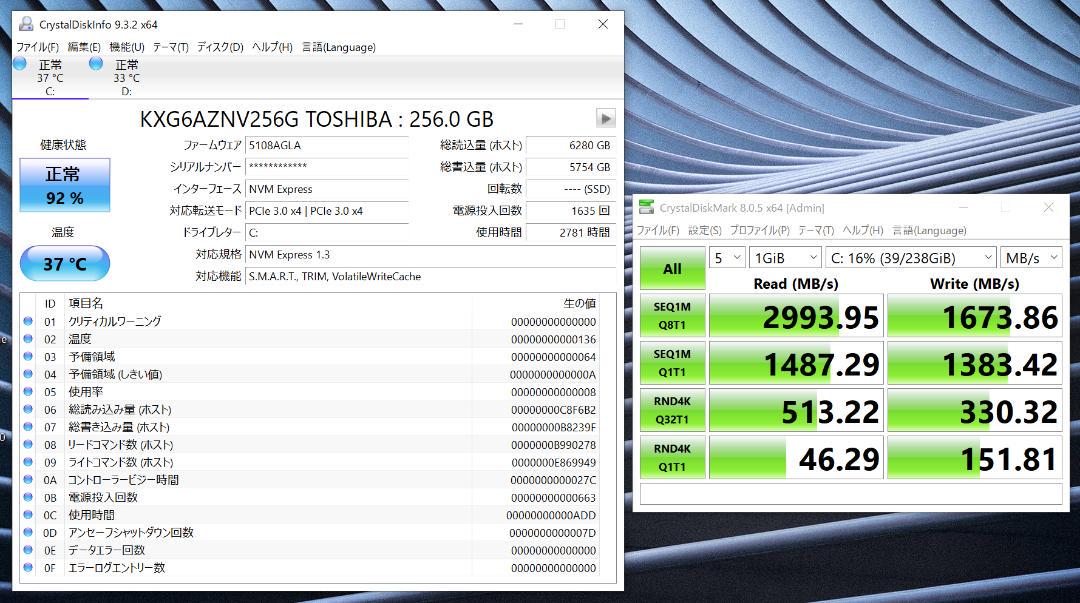This screenshot has height=603, width=1080.
Task: Click features field S.M.A.R.T., TRIM, VolatileWriteCache
Action: pos(430,276)
